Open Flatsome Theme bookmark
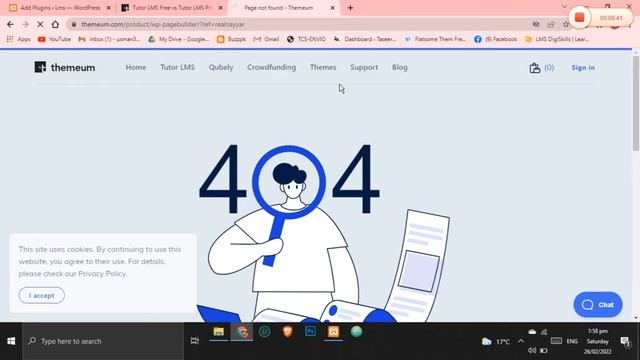 tap(435, 39)
